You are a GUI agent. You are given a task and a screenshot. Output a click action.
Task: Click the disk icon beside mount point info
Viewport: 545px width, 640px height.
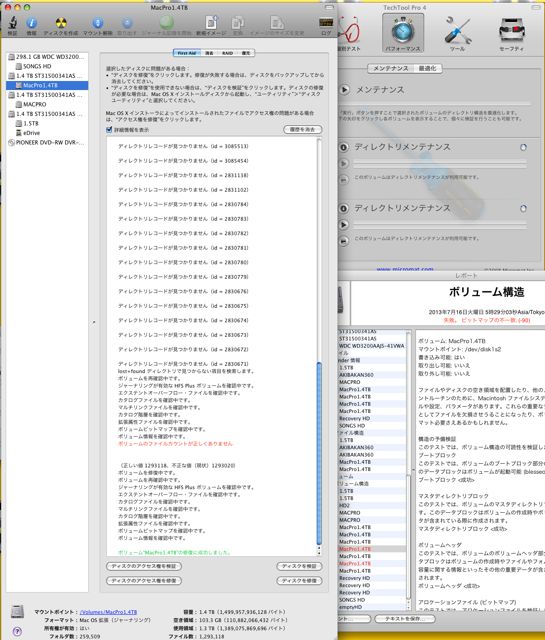pos(17,611)
